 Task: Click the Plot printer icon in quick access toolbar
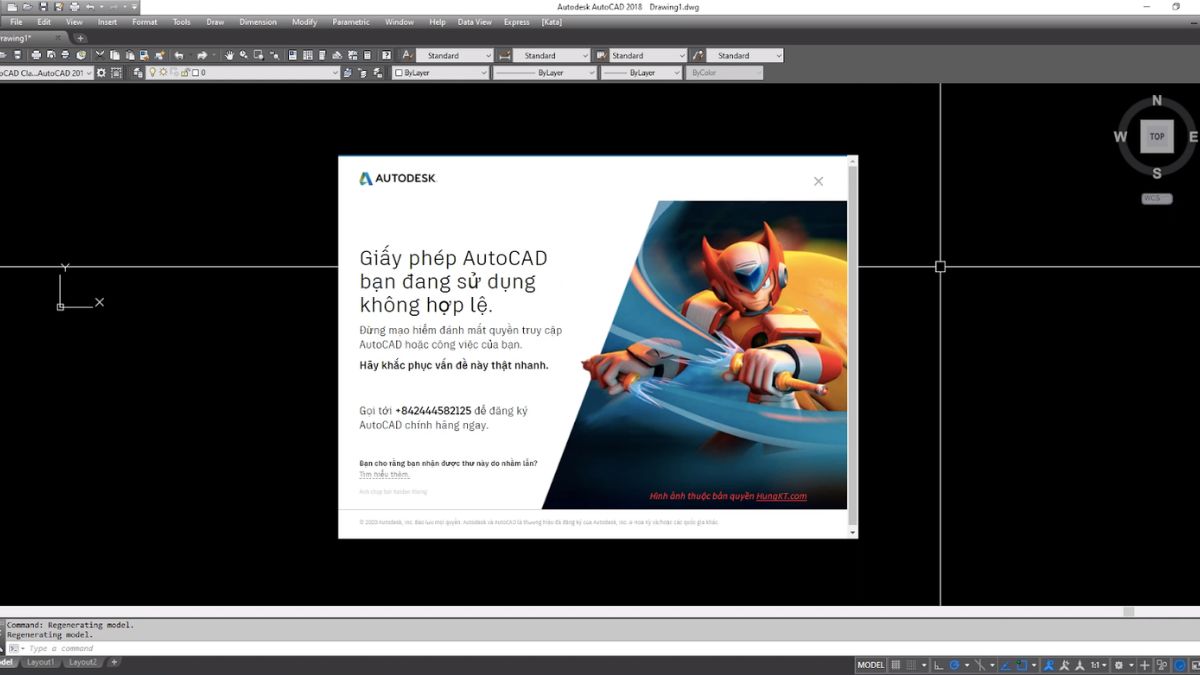point(74,6)
